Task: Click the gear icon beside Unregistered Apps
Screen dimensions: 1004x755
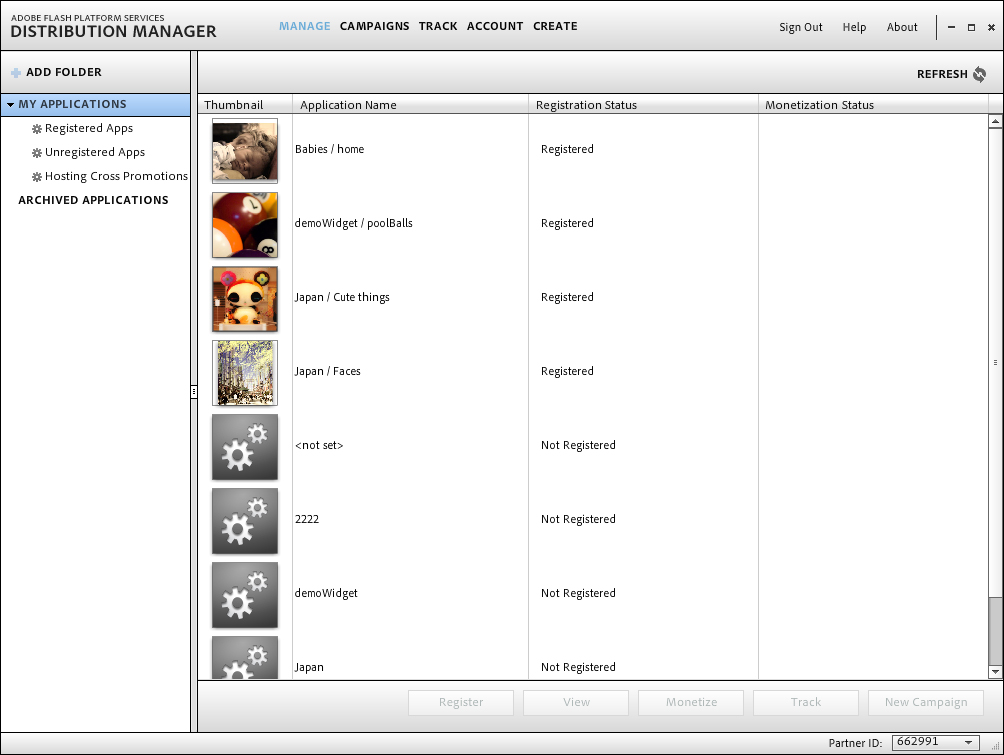Action: (36, 153)
